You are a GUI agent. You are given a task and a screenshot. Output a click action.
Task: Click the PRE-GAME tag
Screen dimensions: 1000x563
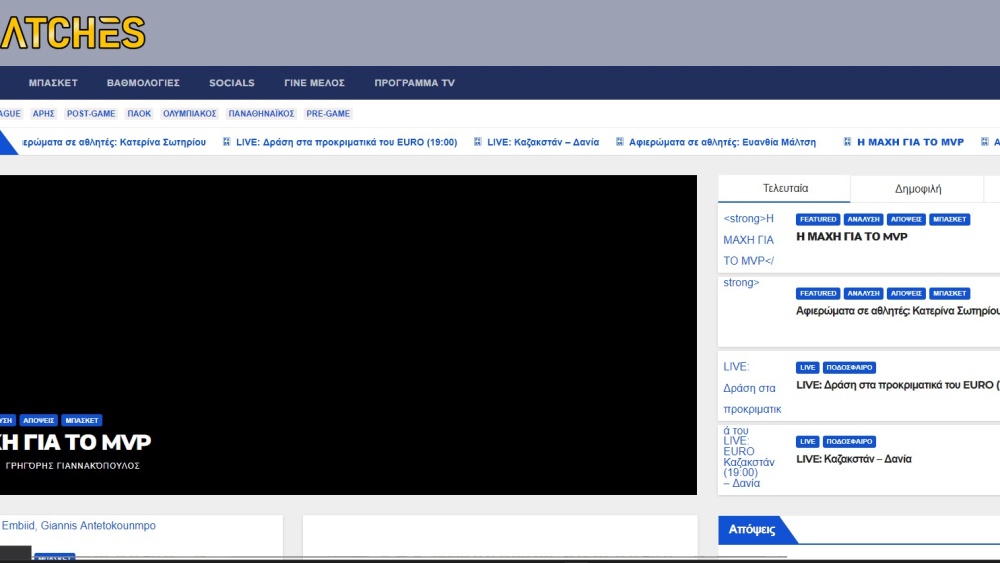pyautogui.click(x=328, y=114)
